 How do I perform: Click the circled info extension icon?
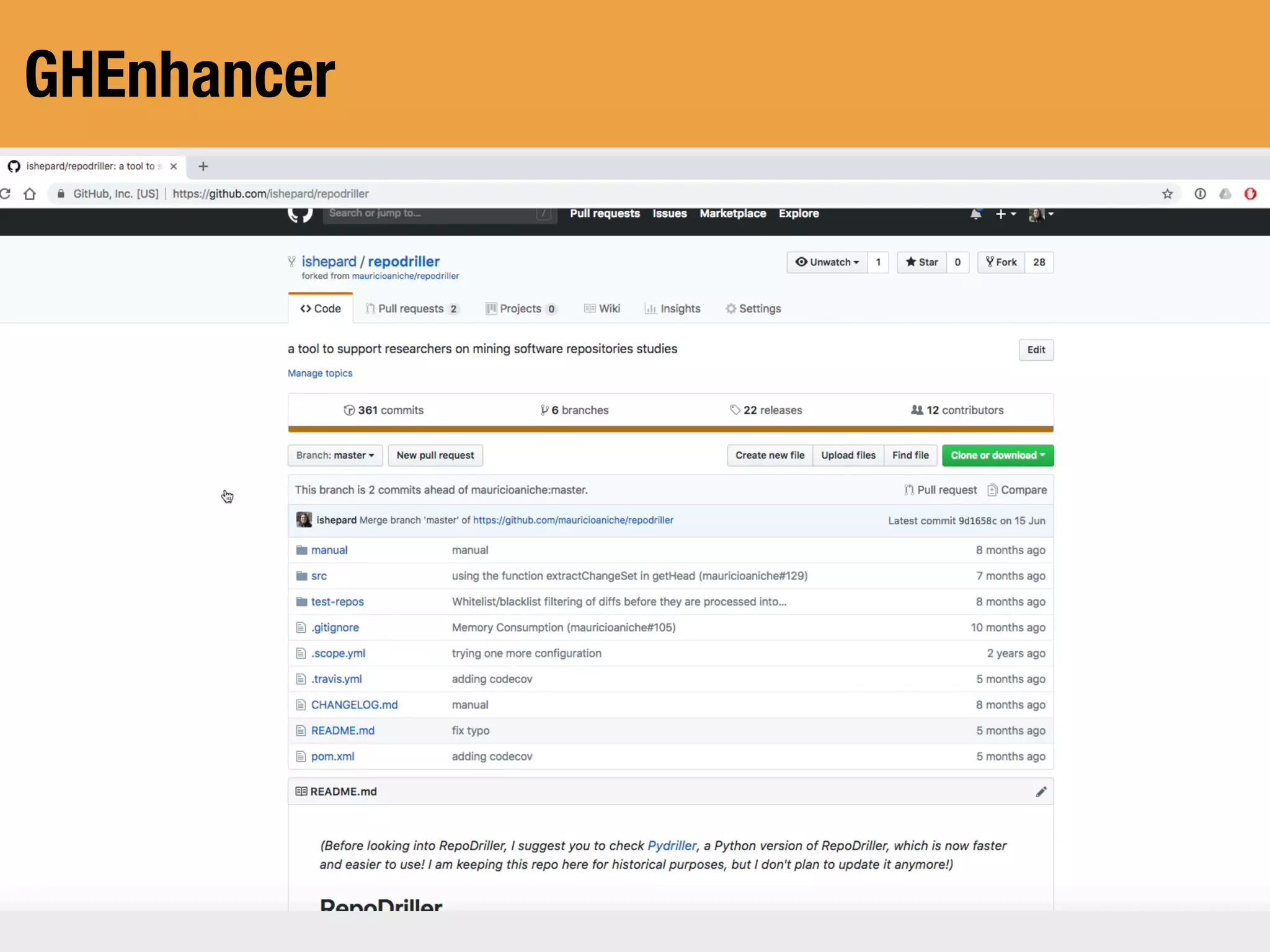(1200, 194)
